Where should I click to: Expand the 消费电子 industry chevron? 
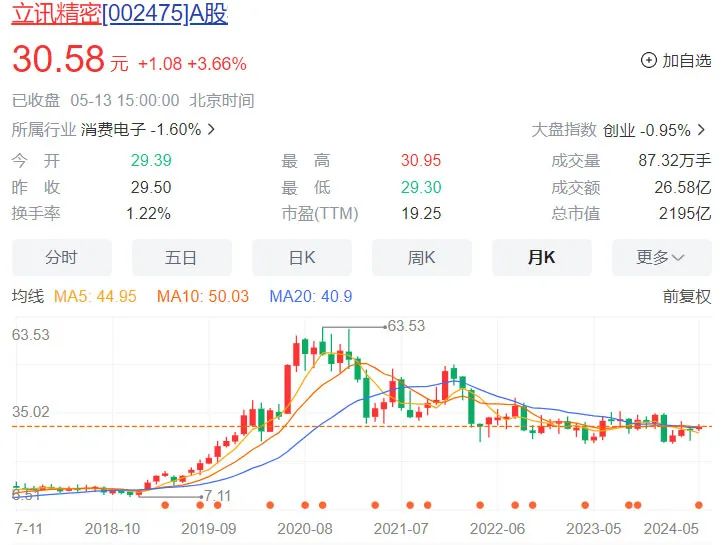211,129
